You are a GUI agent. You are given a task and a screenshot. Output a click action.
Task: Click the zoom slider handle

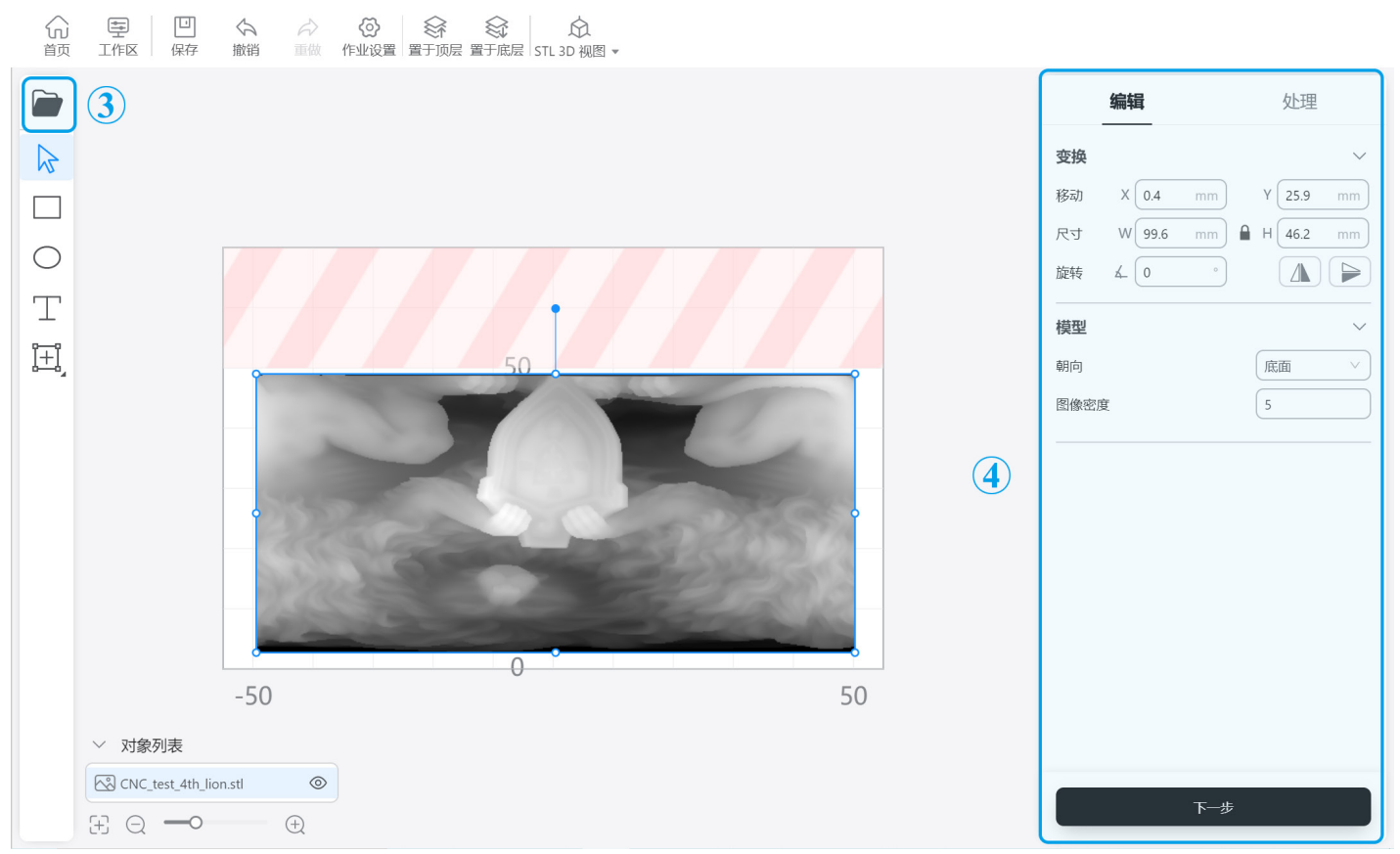[x=196, y=823]
